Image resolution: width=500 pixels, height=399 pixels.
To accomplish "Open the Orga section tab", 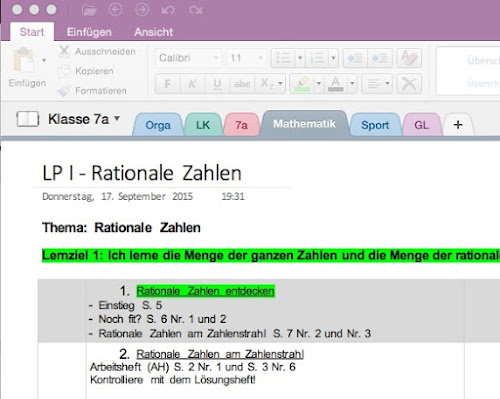I will coord(158,125).
